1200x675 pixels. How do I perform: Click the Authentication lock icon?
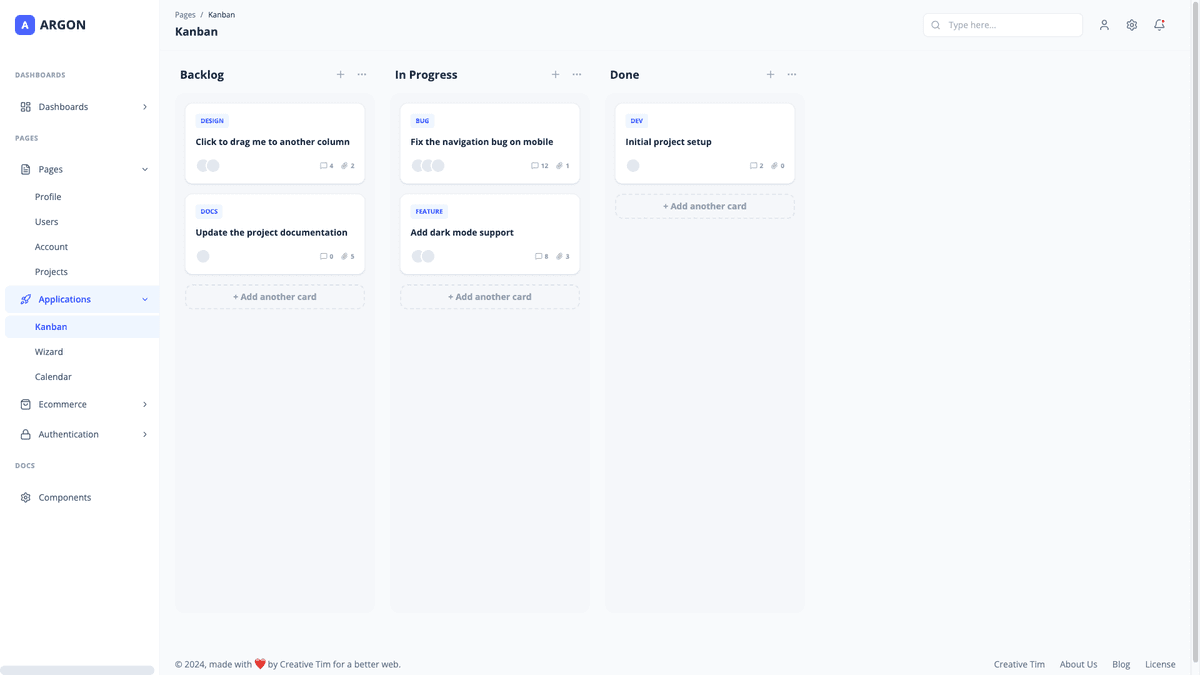pyautogui.click(x=25, y=434)
